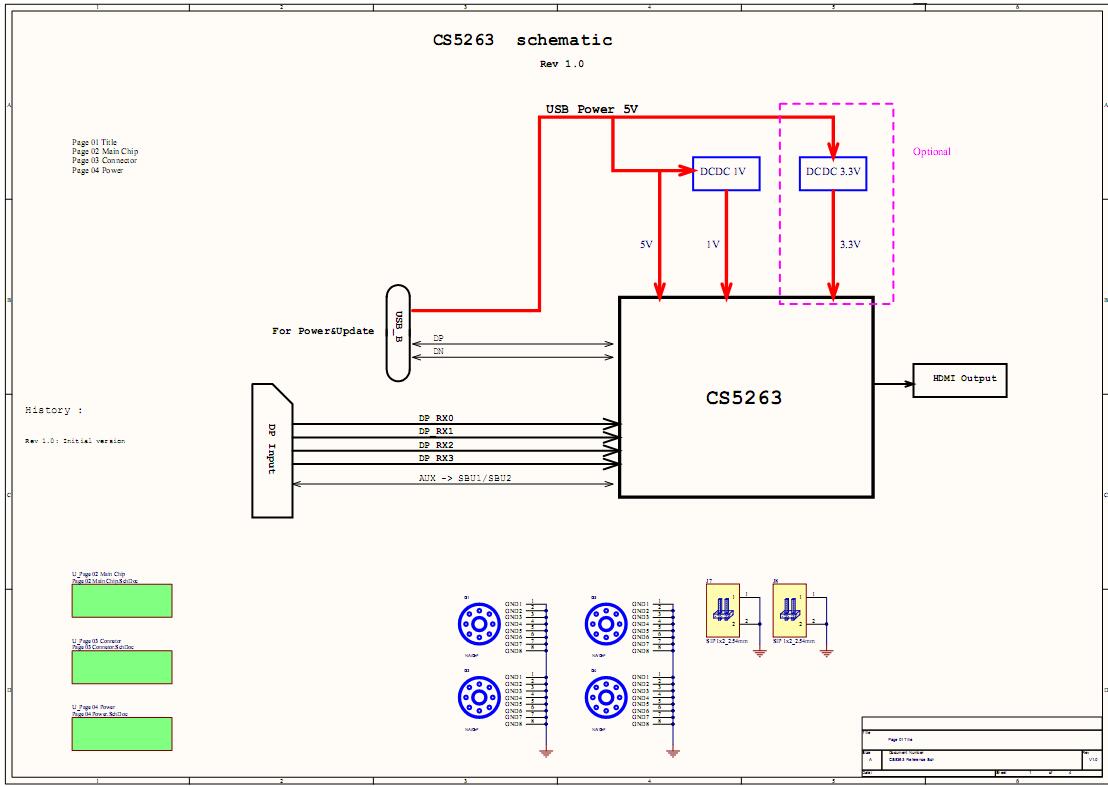This screenshot has width=1108, height=787.
Task: Click 'Rev 1.0: Initial version' history entry
Action: (75, 441)
